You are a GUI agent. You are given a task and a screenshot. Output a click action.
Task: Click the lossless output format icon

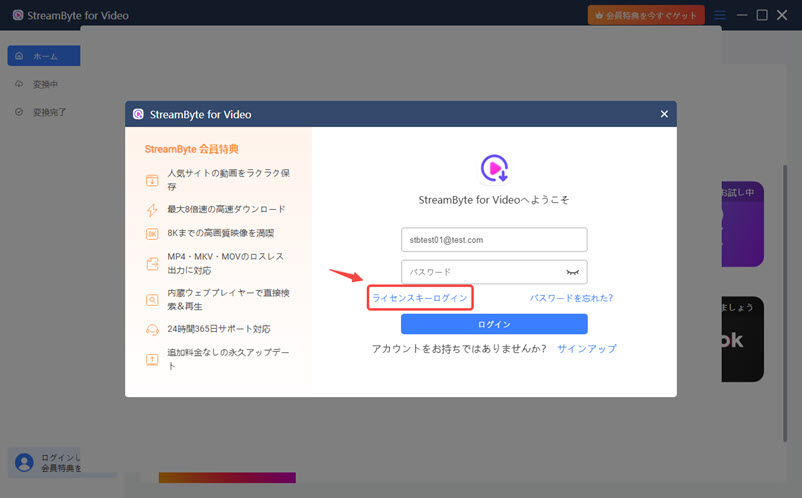152,264
